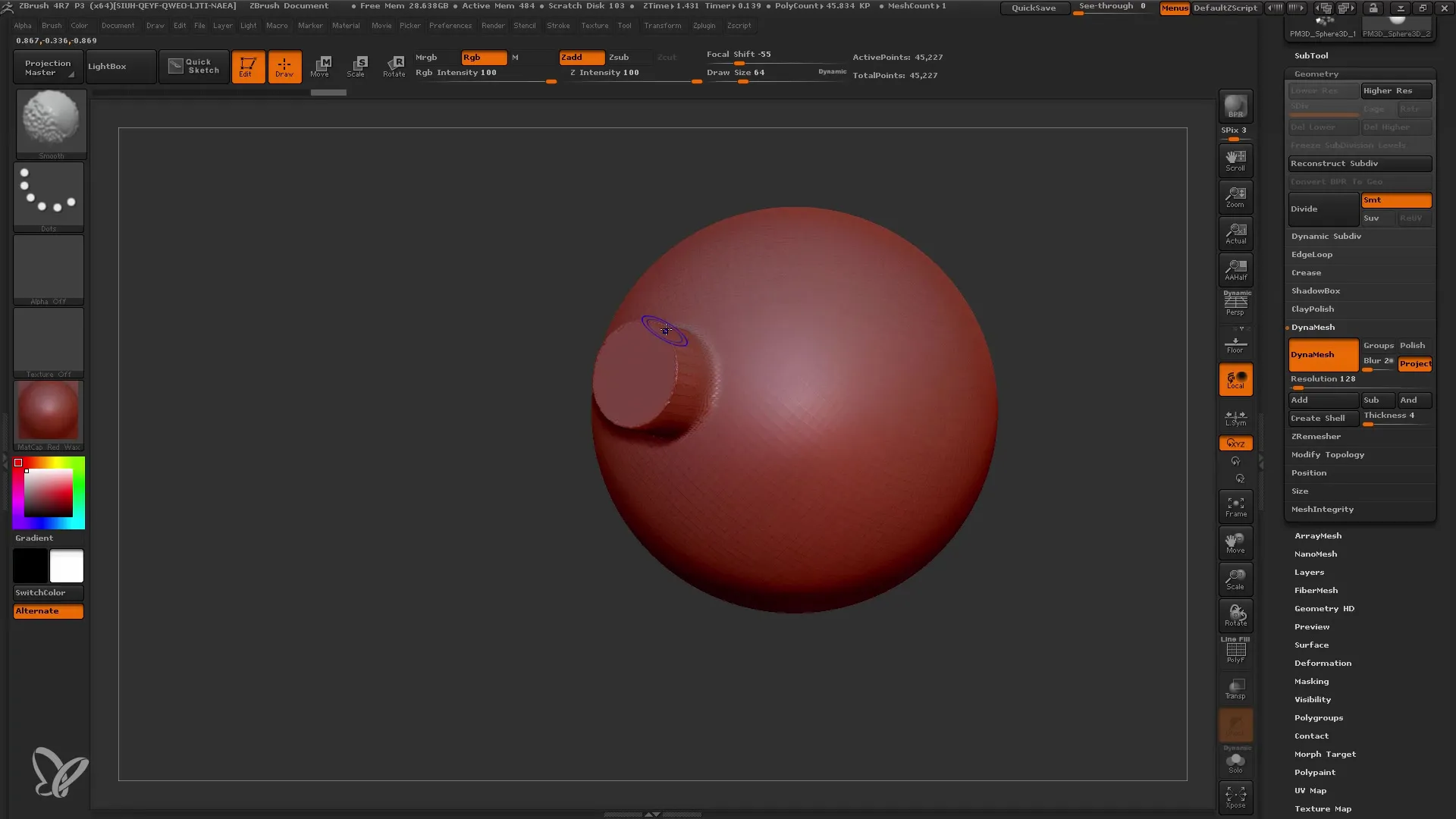Click the Xpose icon

[x=1235, y=797]
